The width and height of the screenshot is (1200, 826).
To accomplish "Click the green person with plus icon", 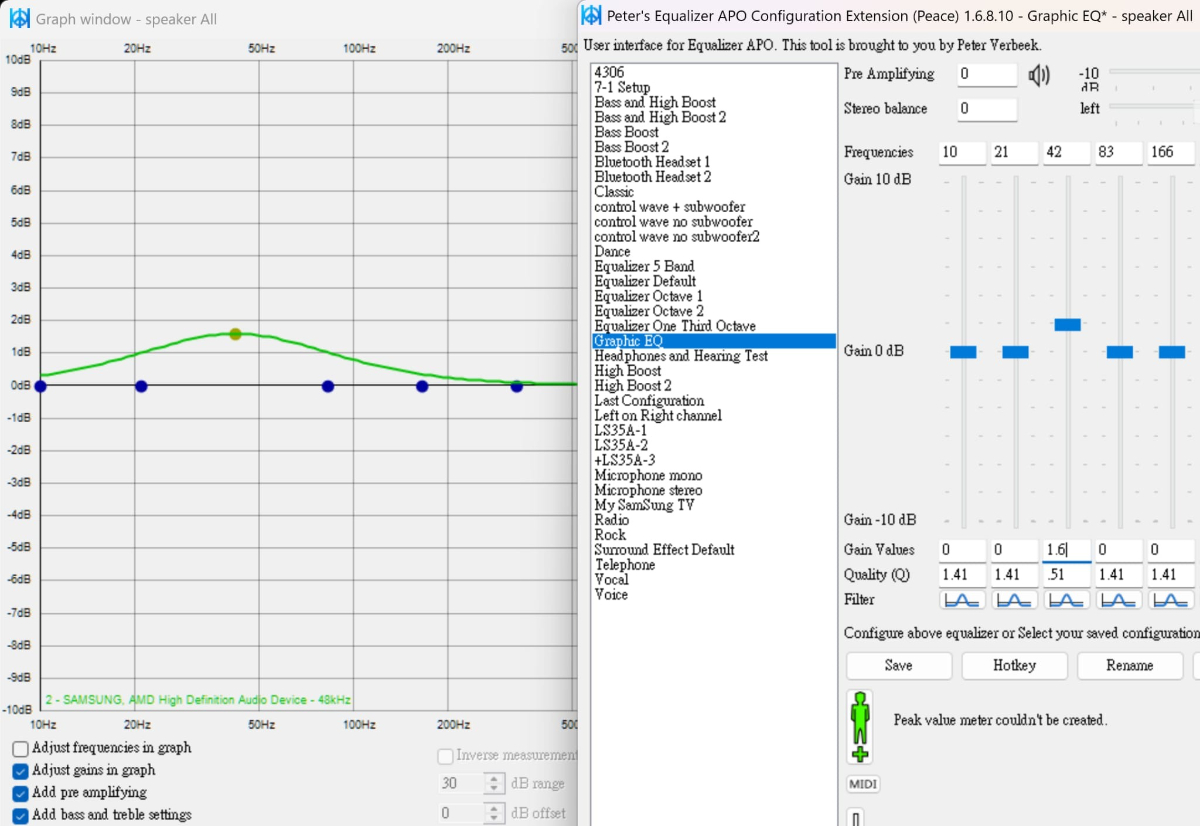I will coord(860,727).
